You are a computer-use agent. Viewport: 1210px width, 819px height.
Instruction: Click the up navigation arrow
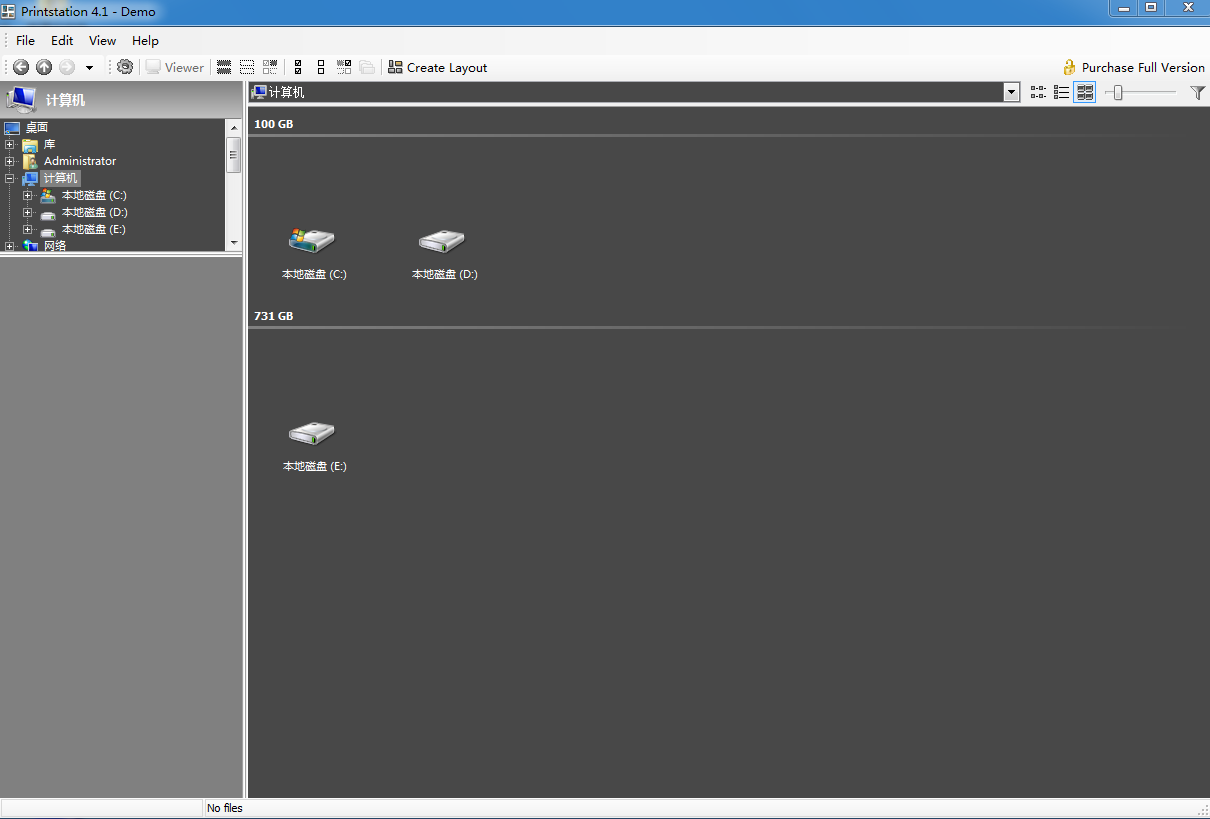(x=43, y=67)
